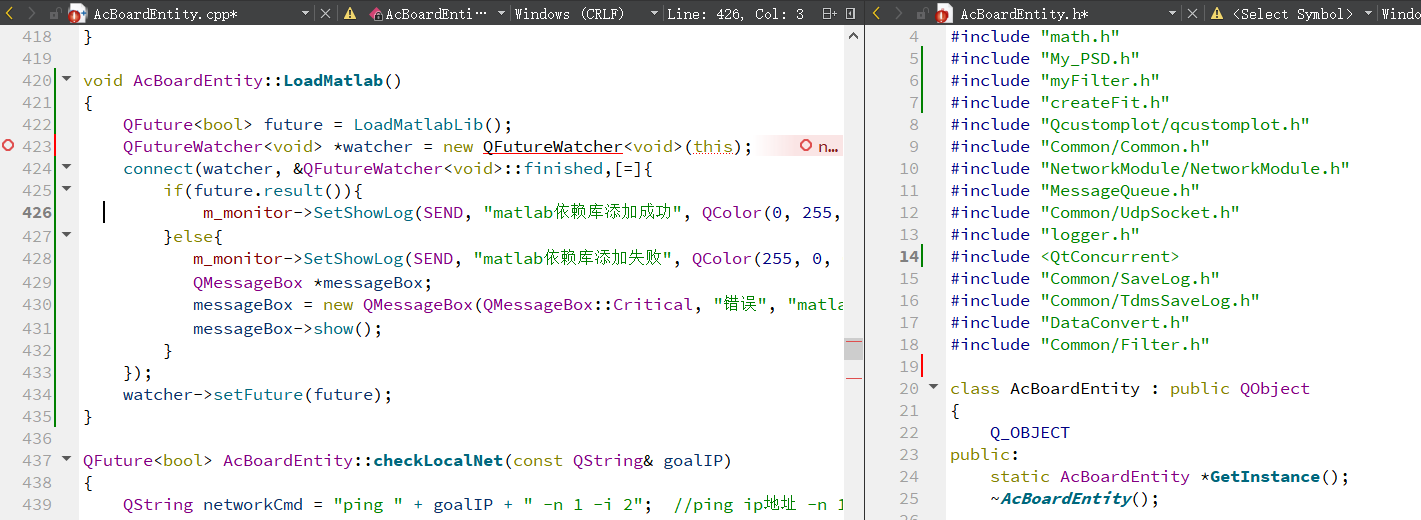
Task: Click the left editor vertical scrollbar thumb
Action: (x=853, y=348)
